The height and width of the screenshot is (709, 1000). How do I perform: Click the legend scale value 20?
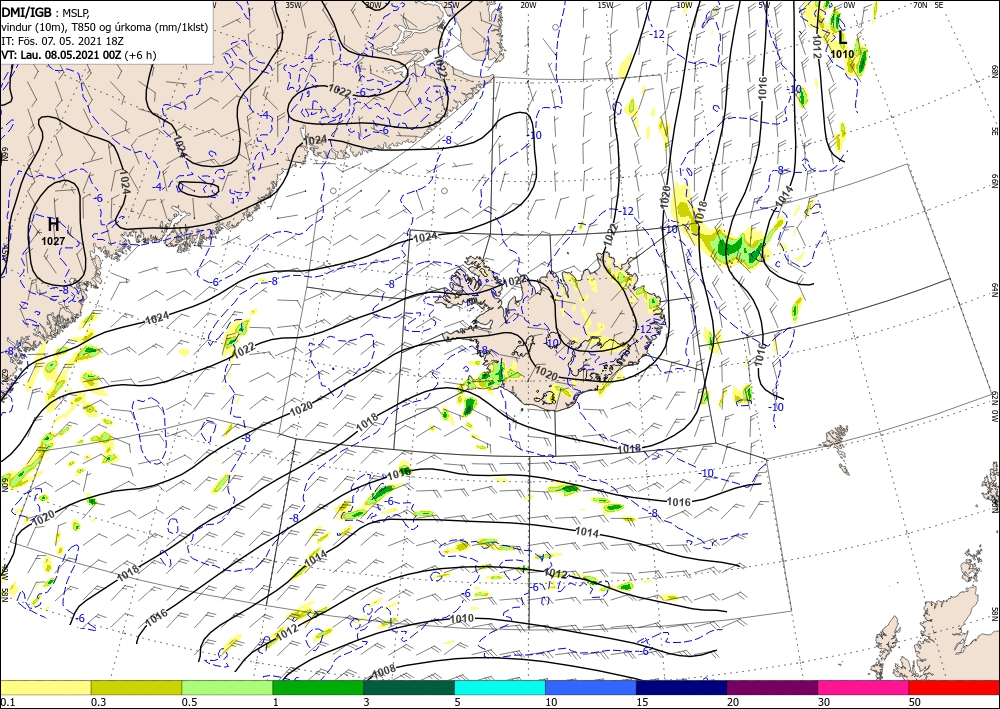click(733, 702)
